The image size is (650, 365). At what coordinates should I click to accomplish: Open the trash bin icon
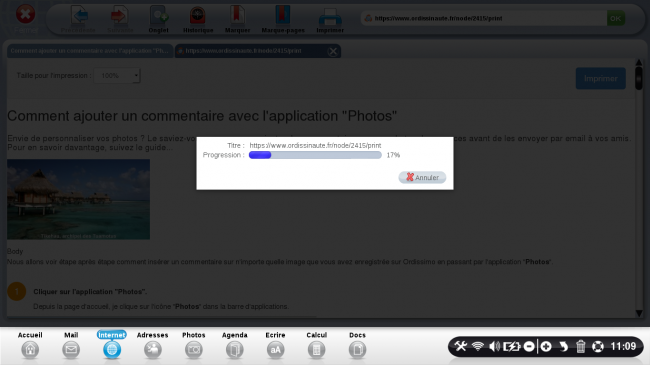(580, 346)
